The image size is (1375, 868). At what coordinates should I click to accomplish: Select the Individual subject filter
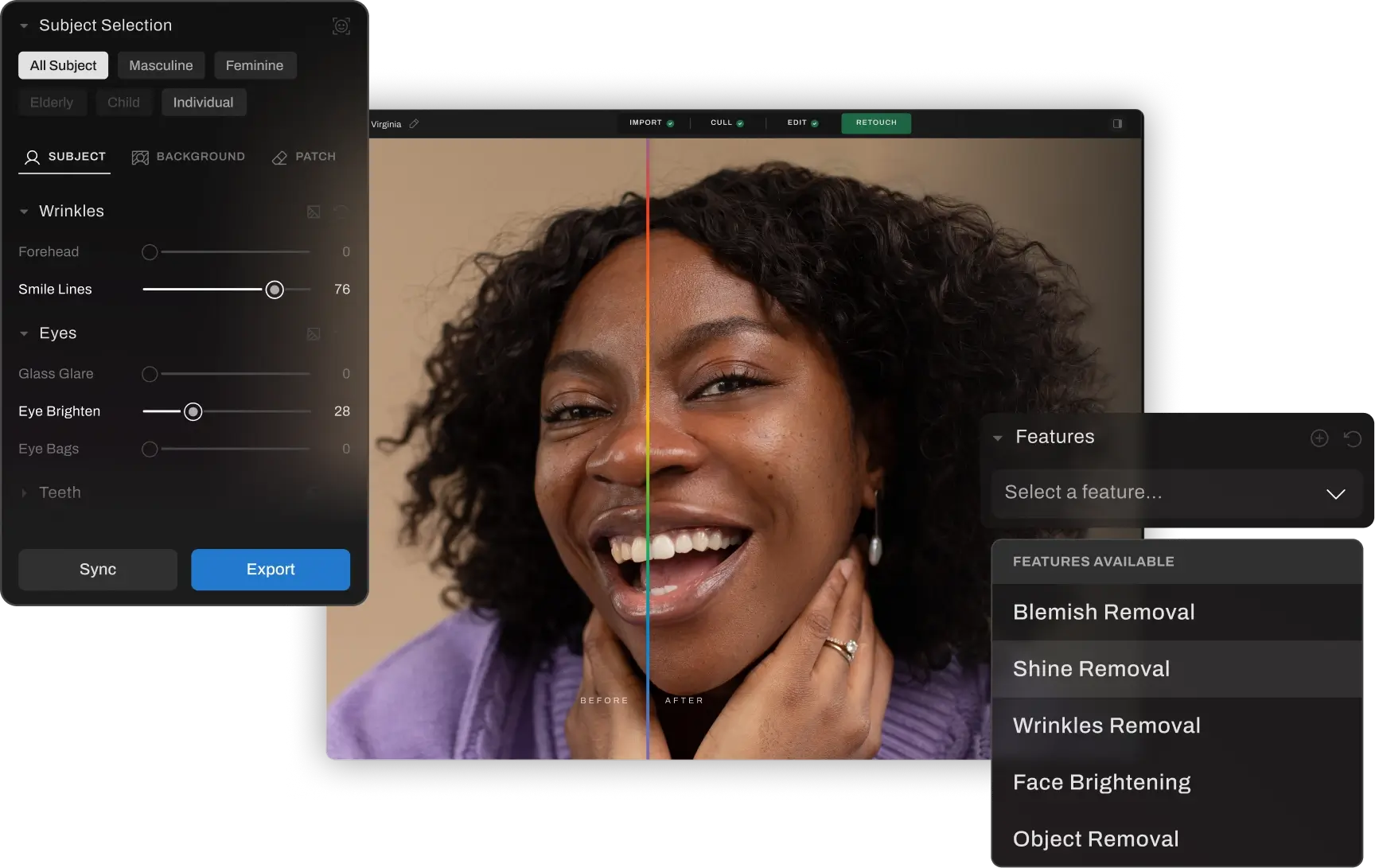pyautogui.click(x=204, y=103)
